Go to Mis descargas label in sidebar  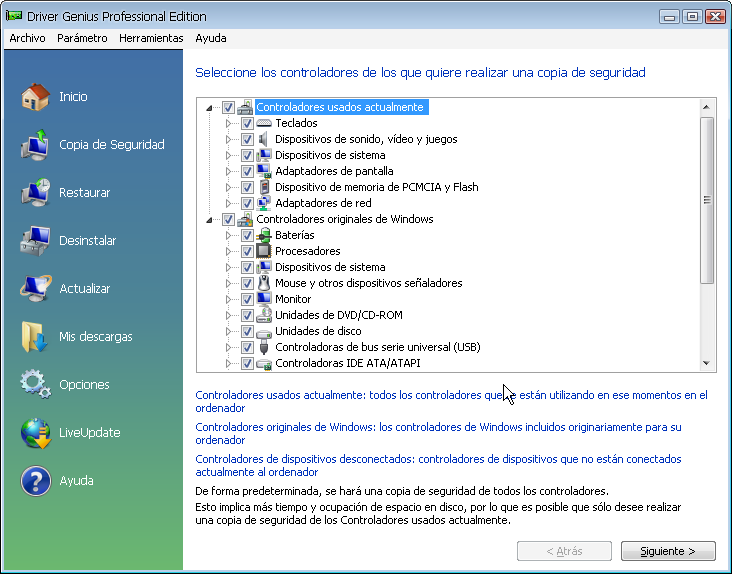coord(96,336)
